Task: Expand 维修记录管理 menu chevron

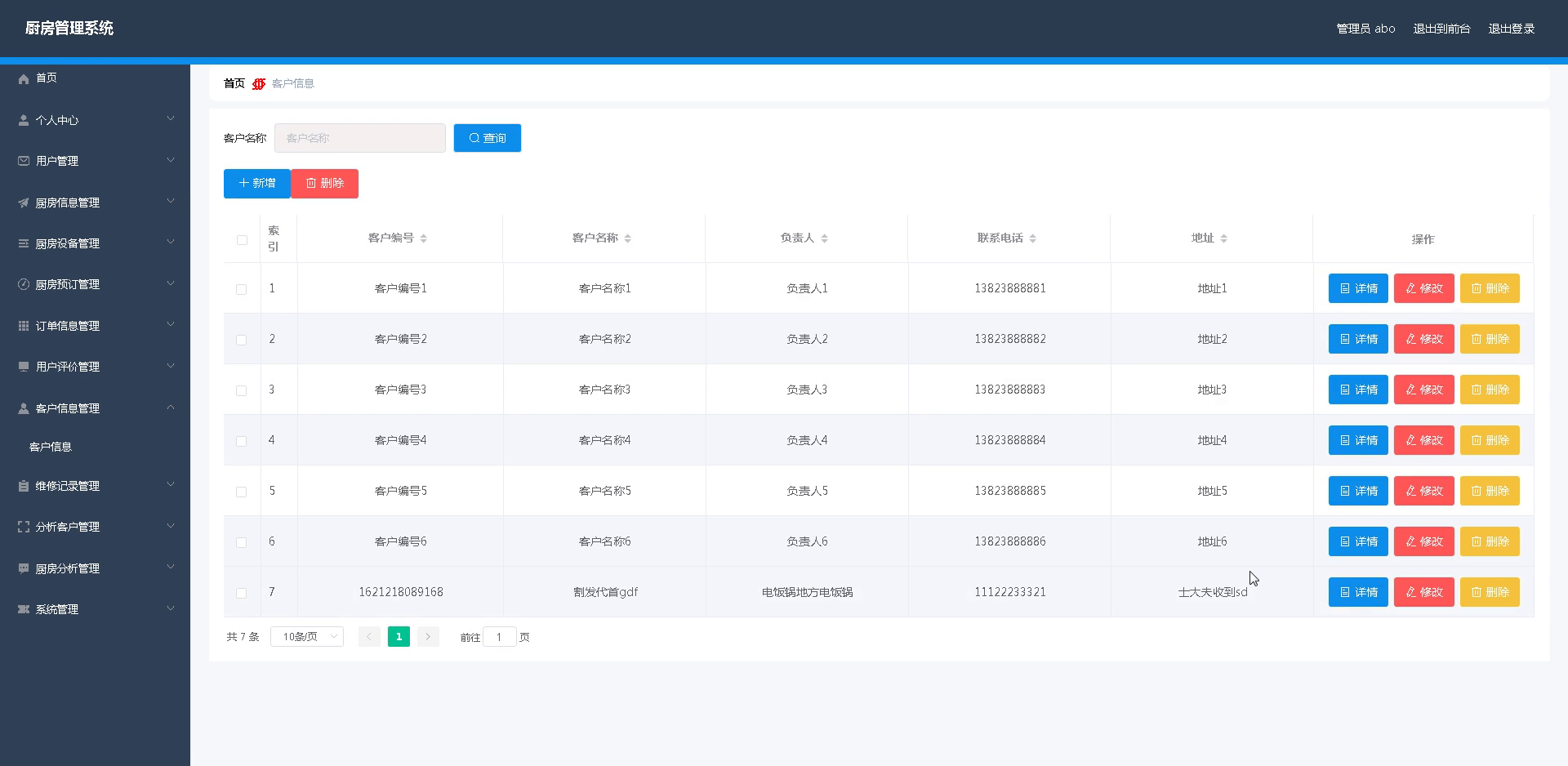Action: 171,484
